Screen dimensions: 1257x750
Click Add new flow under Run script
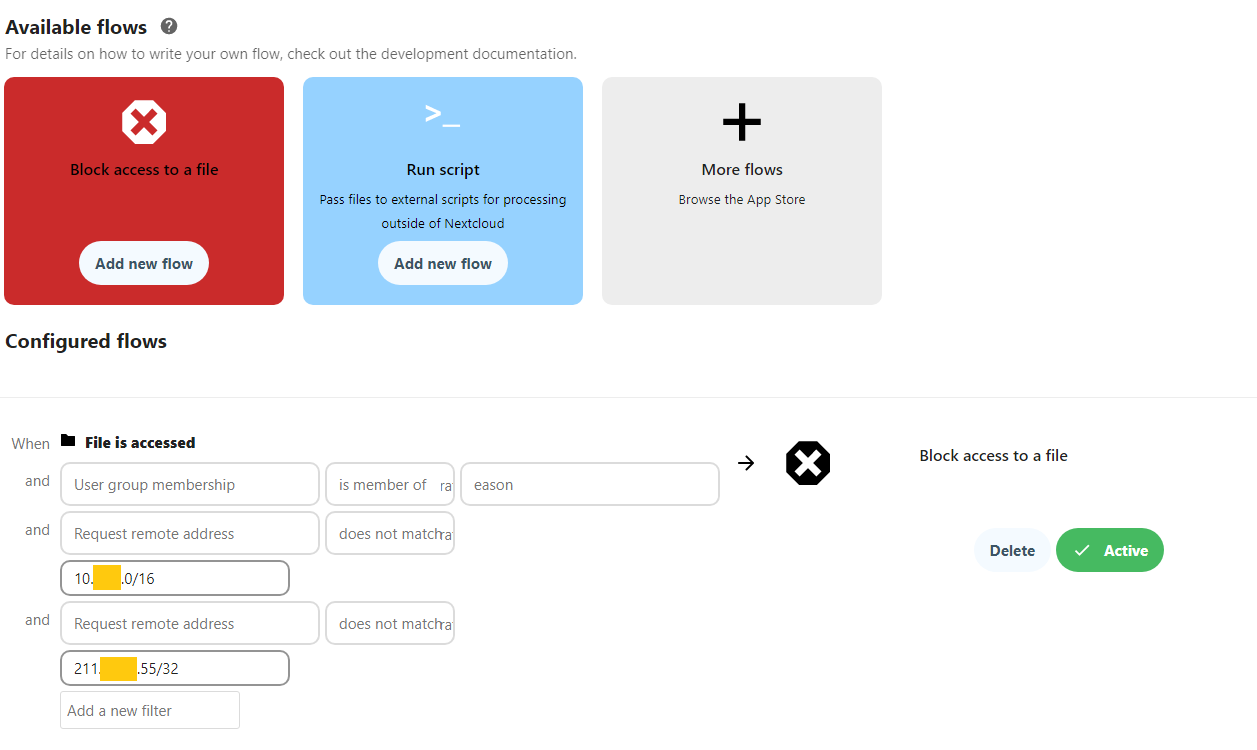[442, 262]
